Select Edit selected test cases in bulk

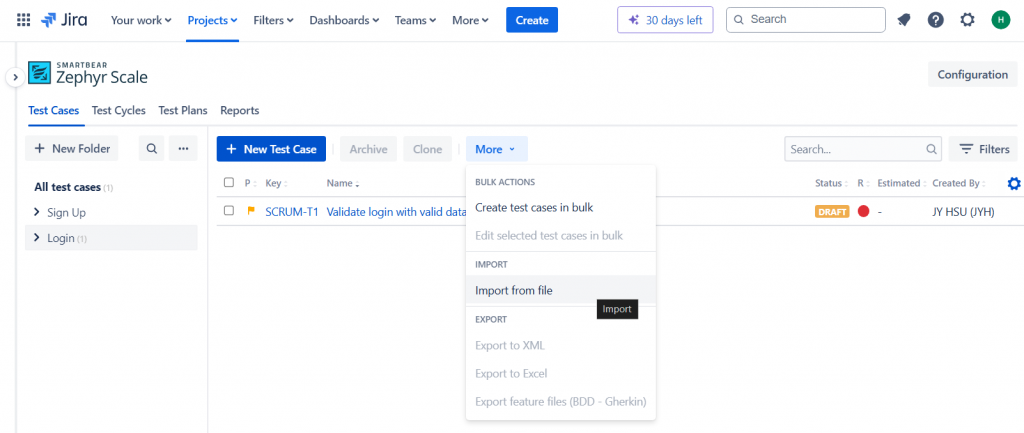tap(560, 236)
